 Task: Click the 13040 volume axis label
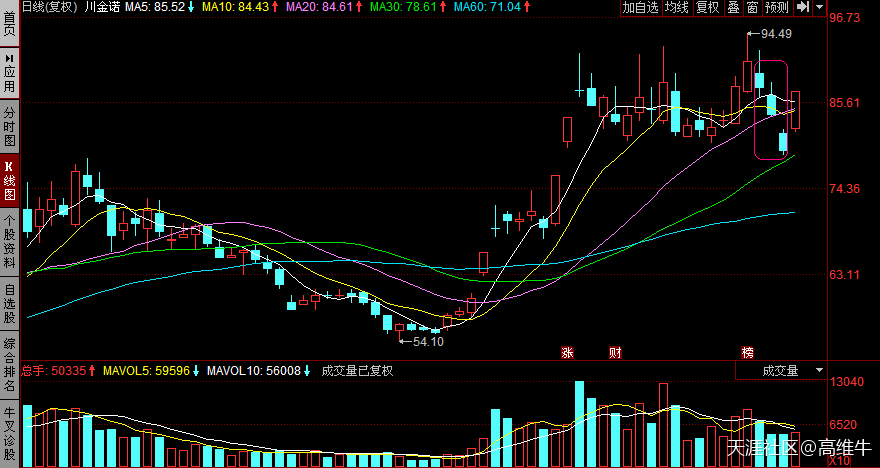[x=847, y=382]
